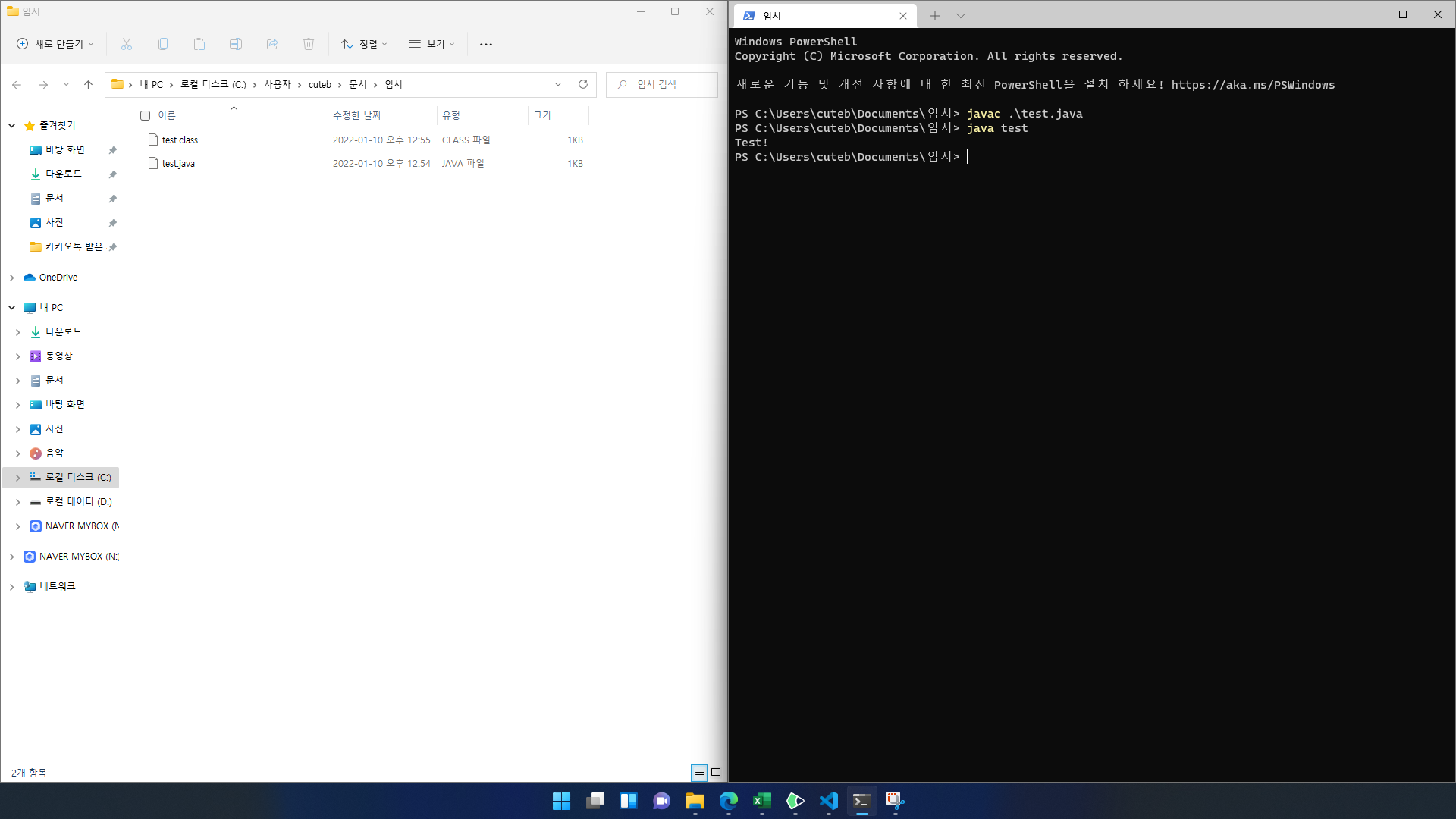
Task: Click the Delete trash icon in toolbar
Action: click(x=309, y=44)
